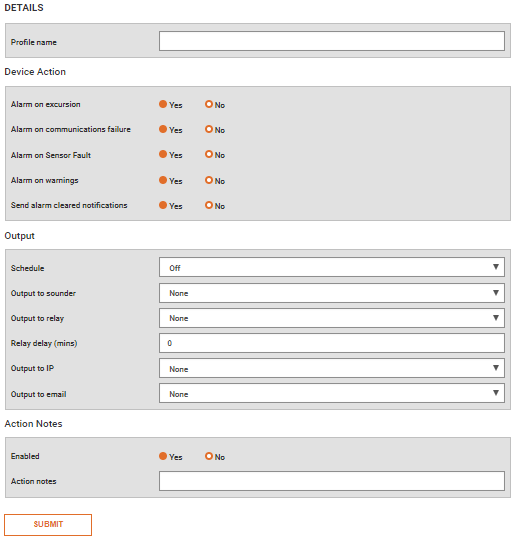Open the Output to sounder dropdown
The height and width of the screenshot is (544, 518).
332,293
